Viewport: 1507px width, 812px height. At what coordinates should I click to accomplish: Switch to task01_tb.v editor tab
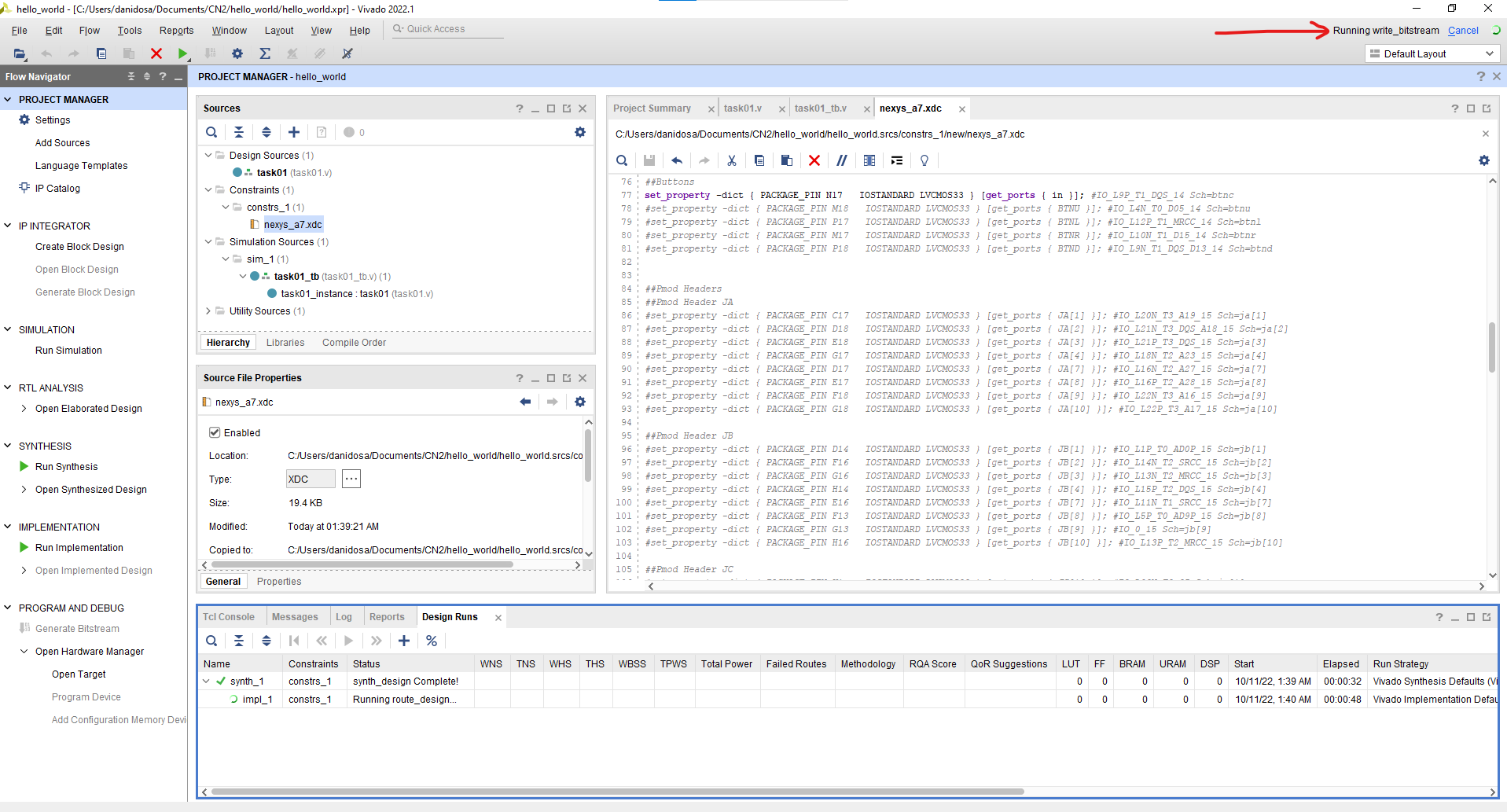[820, 108]
